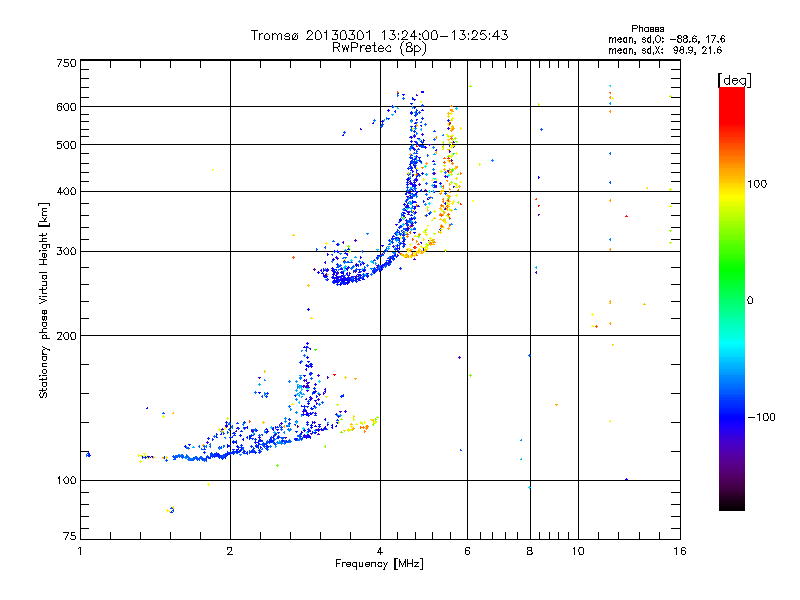Click the colorbar tick label "100"
Image resolution: width=800 pixels, height=600 pixels.
[x=757, y=184]
